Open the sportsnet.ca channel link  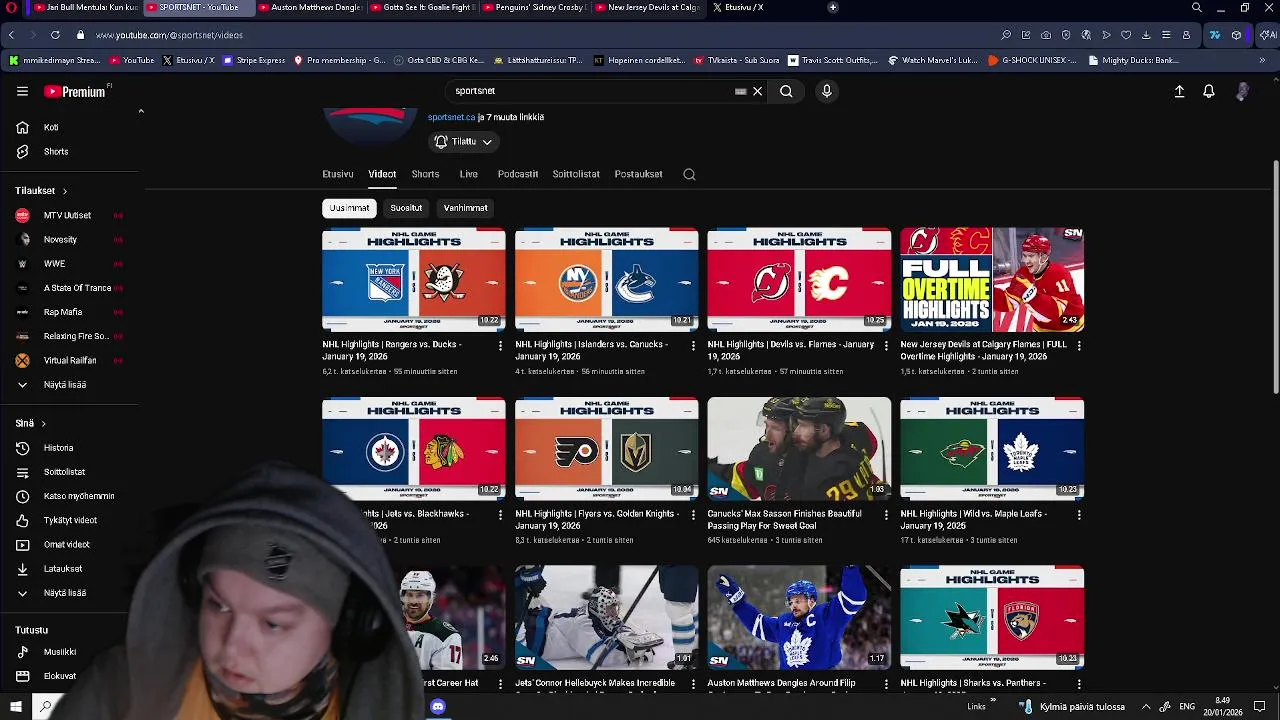(x=451, y=117)
